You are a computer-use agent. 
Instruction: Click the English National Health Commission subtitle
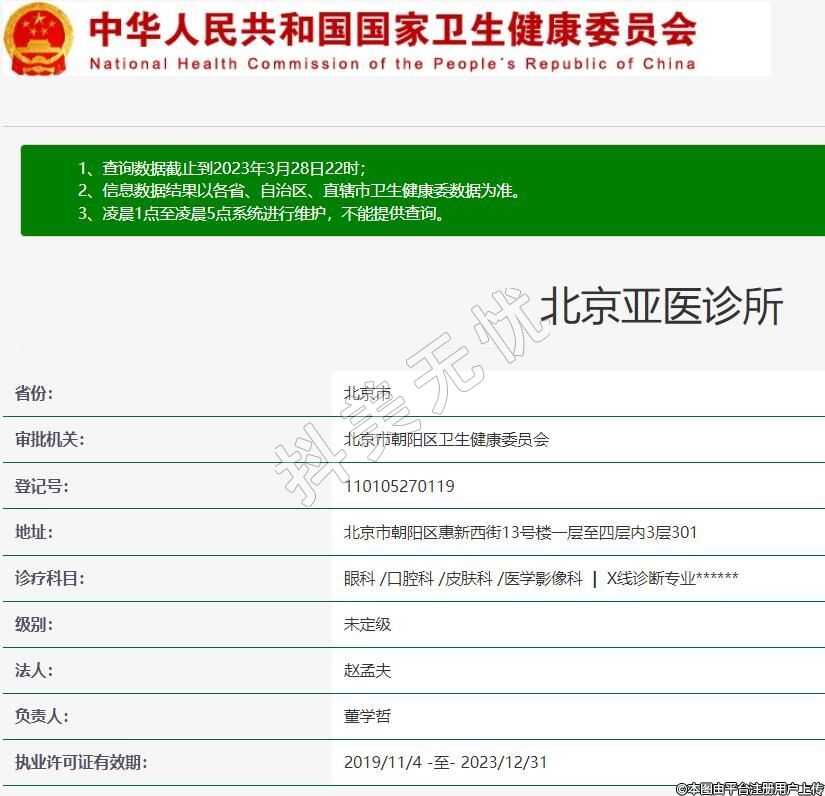click(392, 64)
